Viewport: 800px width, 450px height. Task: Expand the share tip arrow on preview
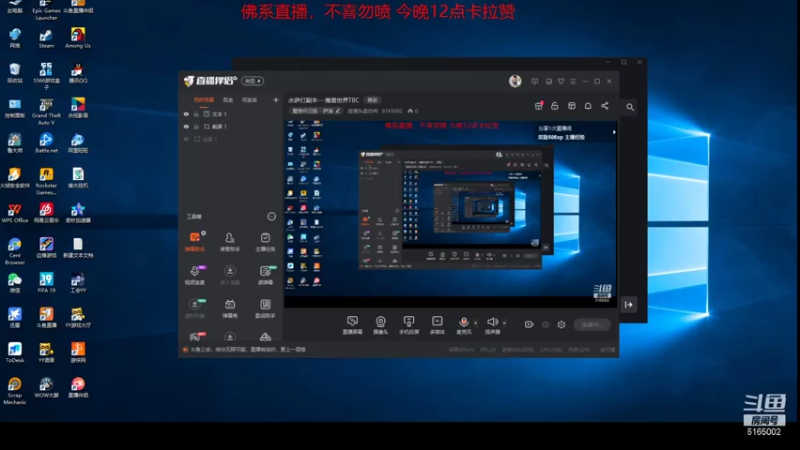(614, 132)
